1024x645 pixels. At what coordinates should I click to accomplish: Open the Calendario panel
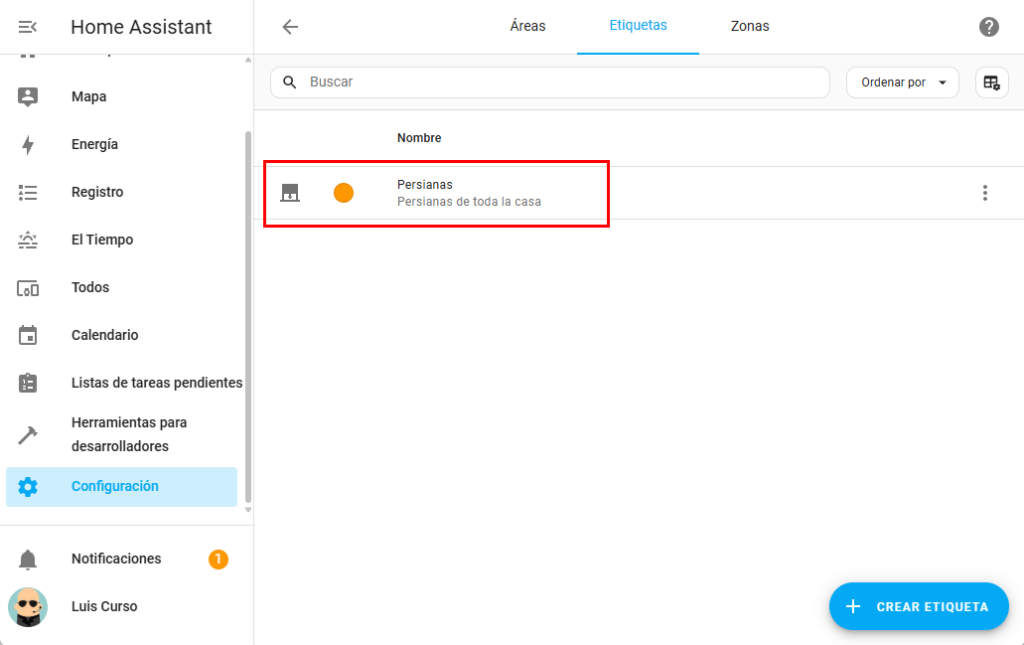pos(104,335)
